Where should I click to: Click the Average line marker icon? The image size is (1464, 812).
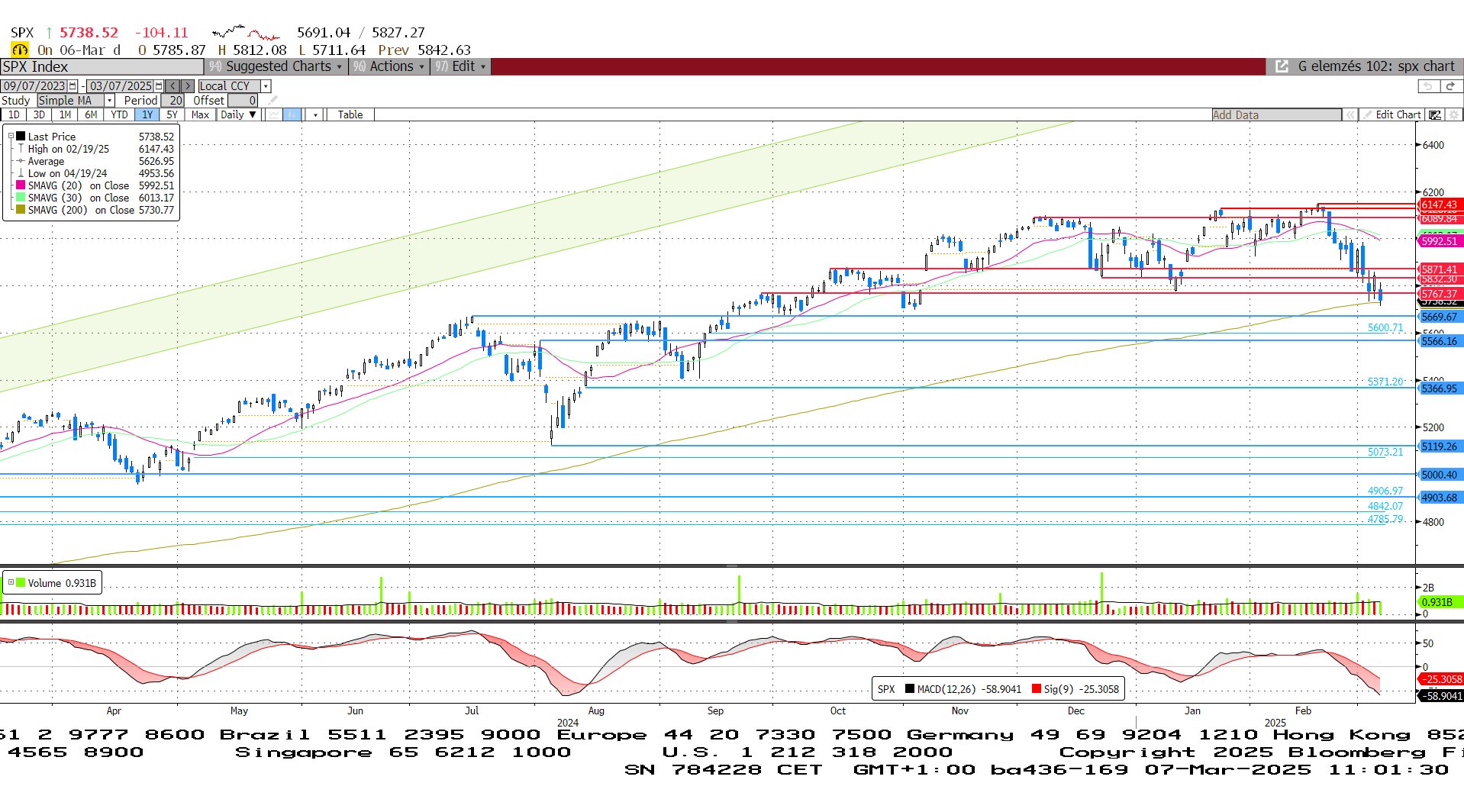point(21,161)
